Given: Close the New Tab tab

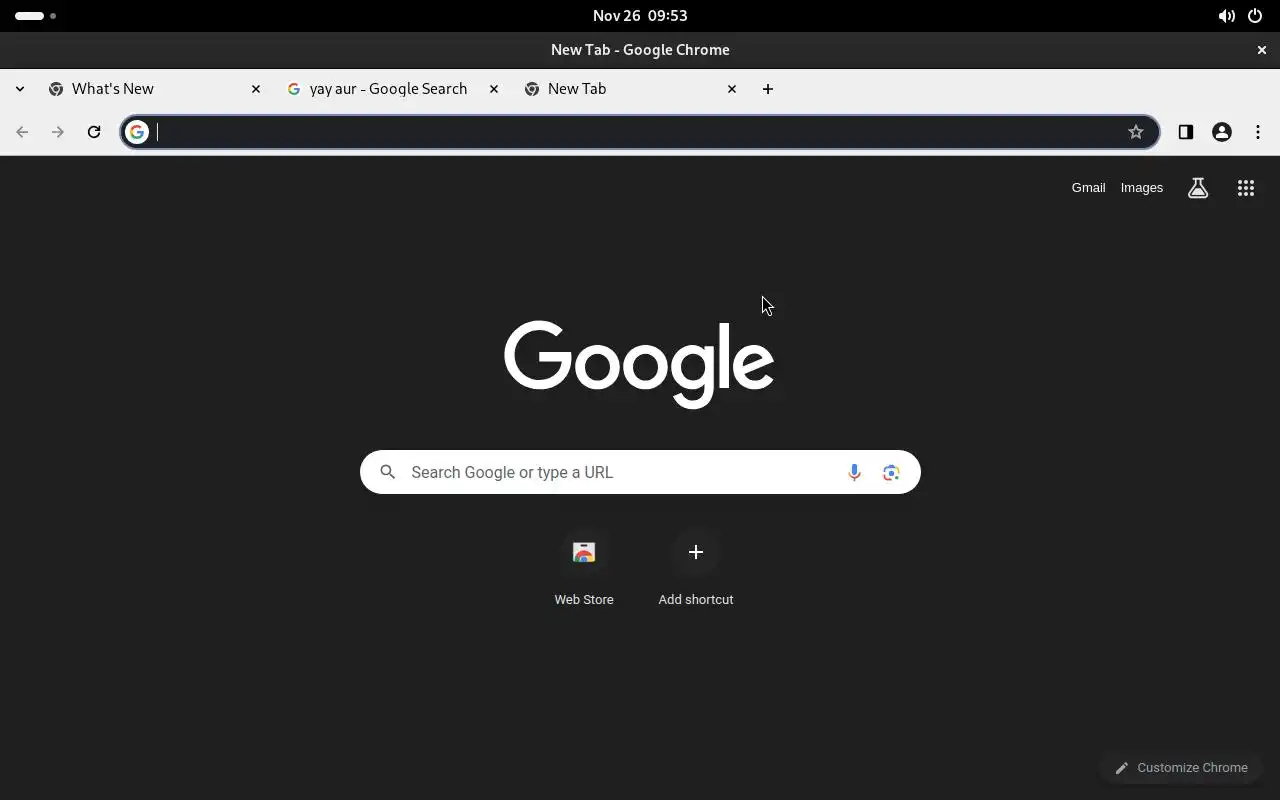Looking at the screenshot, I should (x=732, y=89).
